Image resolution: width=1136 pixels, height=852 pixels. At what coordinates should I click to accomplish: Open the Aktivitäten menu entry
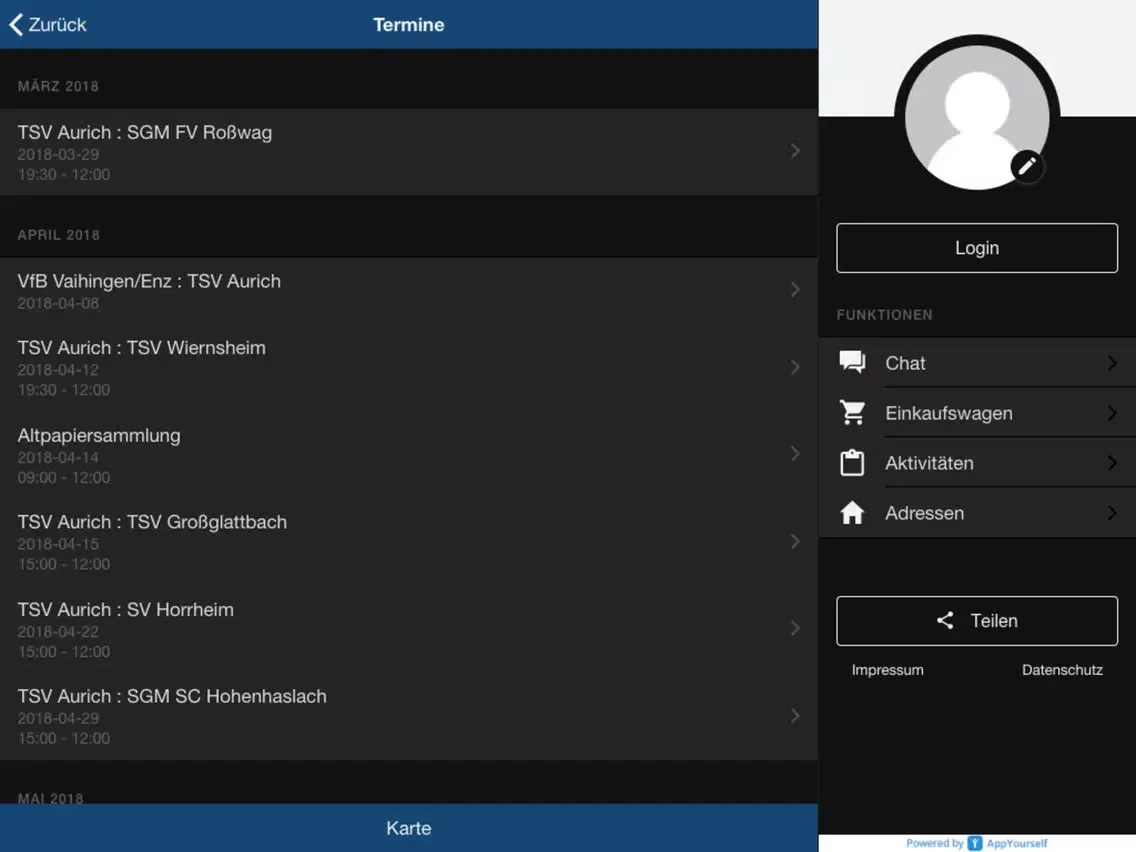pos(977,462)
